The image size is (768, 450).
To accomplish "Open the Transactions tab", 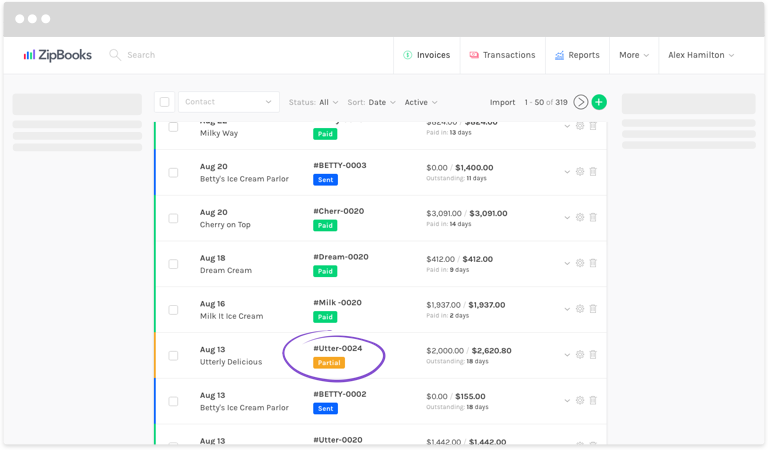I will click(503, 55).
